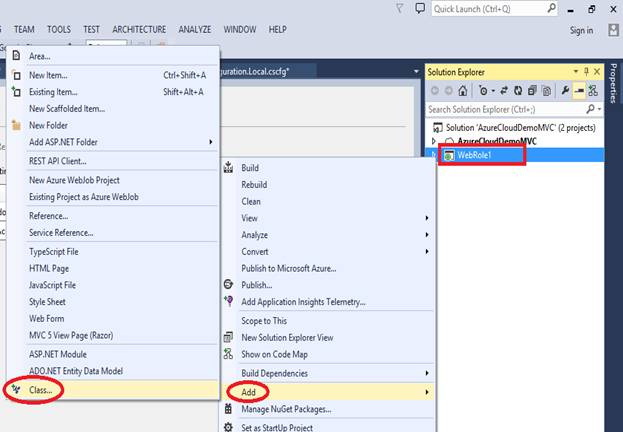
Task: Click Sync with Active Document icon
Action: point(504,91)
